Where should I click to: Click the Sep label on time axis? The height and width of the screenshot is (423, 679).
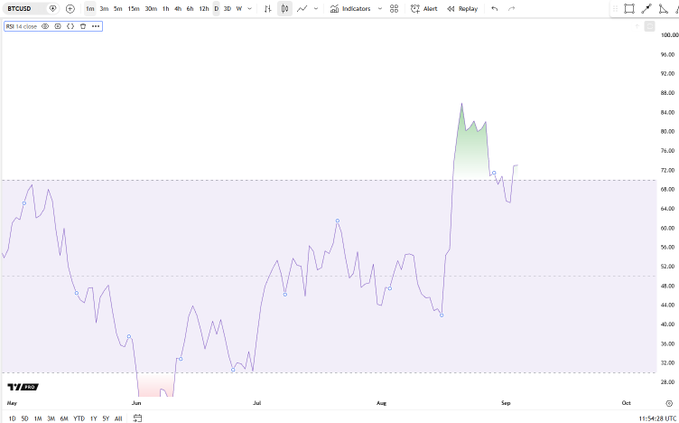(506, 403)
